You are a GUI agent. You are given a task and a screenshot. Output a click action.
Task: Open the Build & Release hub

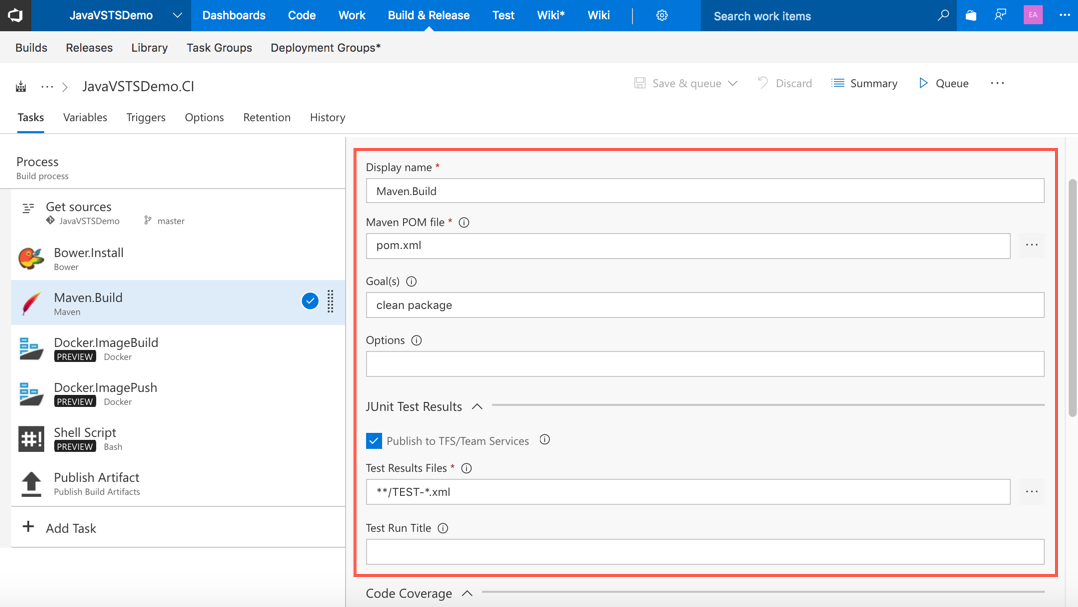pyautogui.click(x=428, y=15)
